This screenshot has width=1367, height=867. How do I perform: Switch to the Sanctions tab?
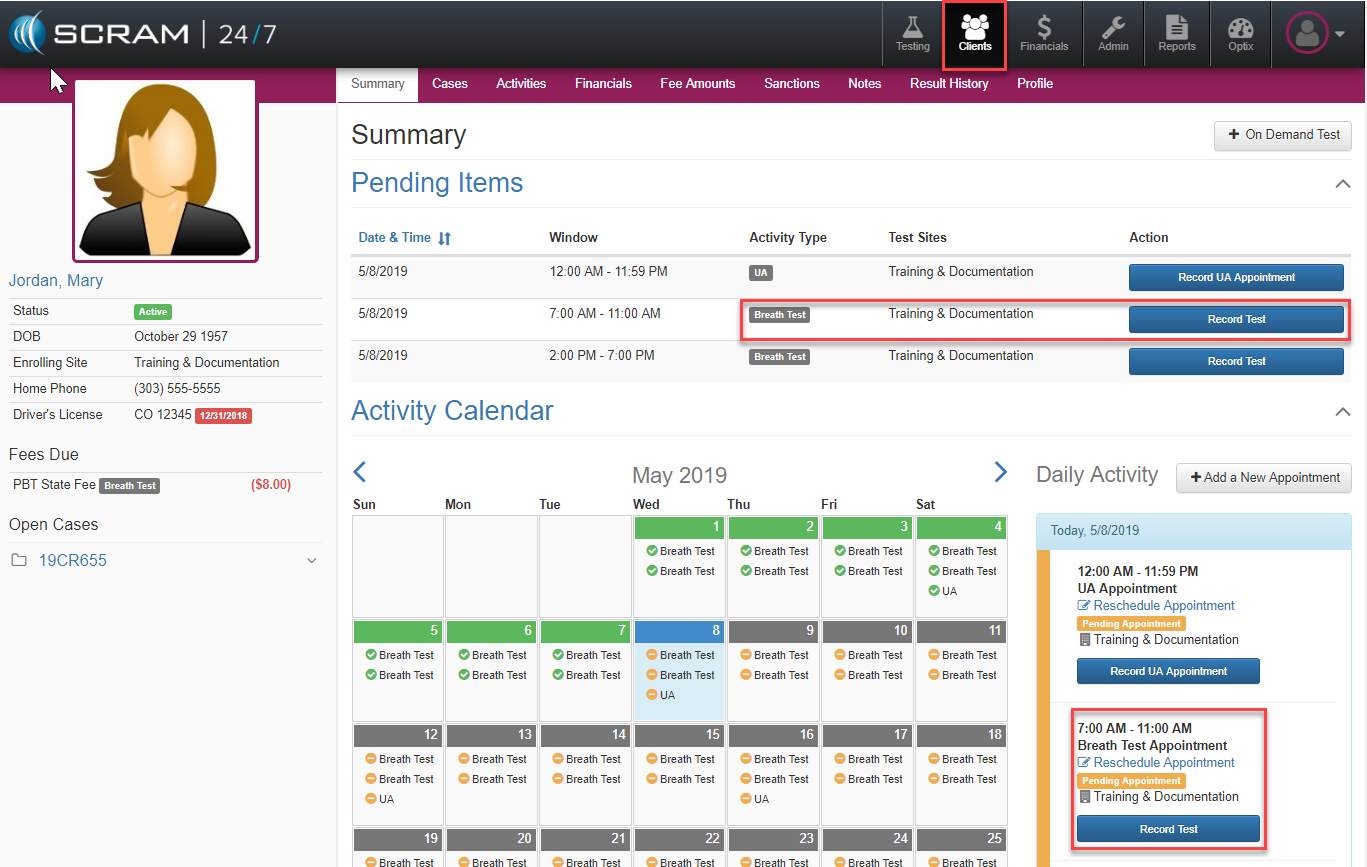[791, 84]
